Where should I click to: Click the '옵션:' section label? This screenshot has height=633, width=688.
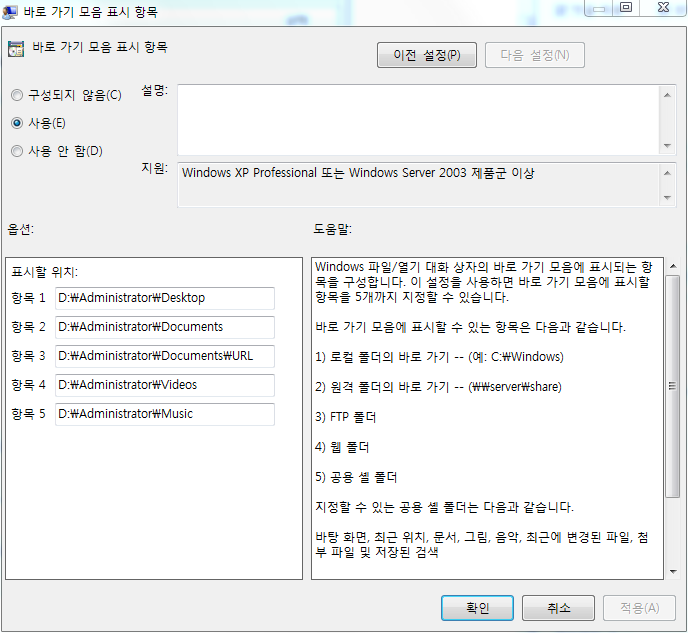pyautogui.click(x=21, y=229)
